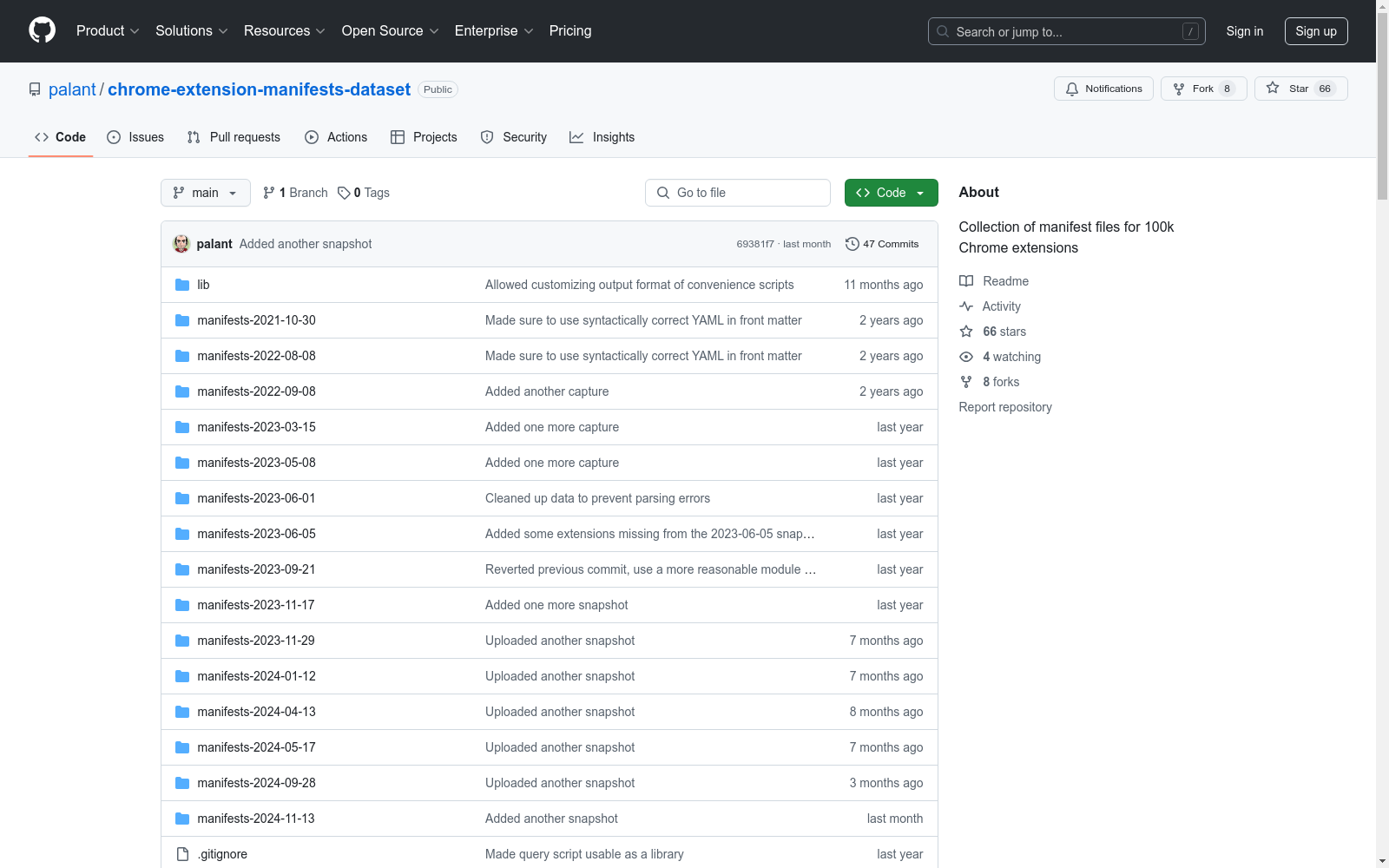Click the manifests-2024-04-13 folder icon

[x=182, y=712]
